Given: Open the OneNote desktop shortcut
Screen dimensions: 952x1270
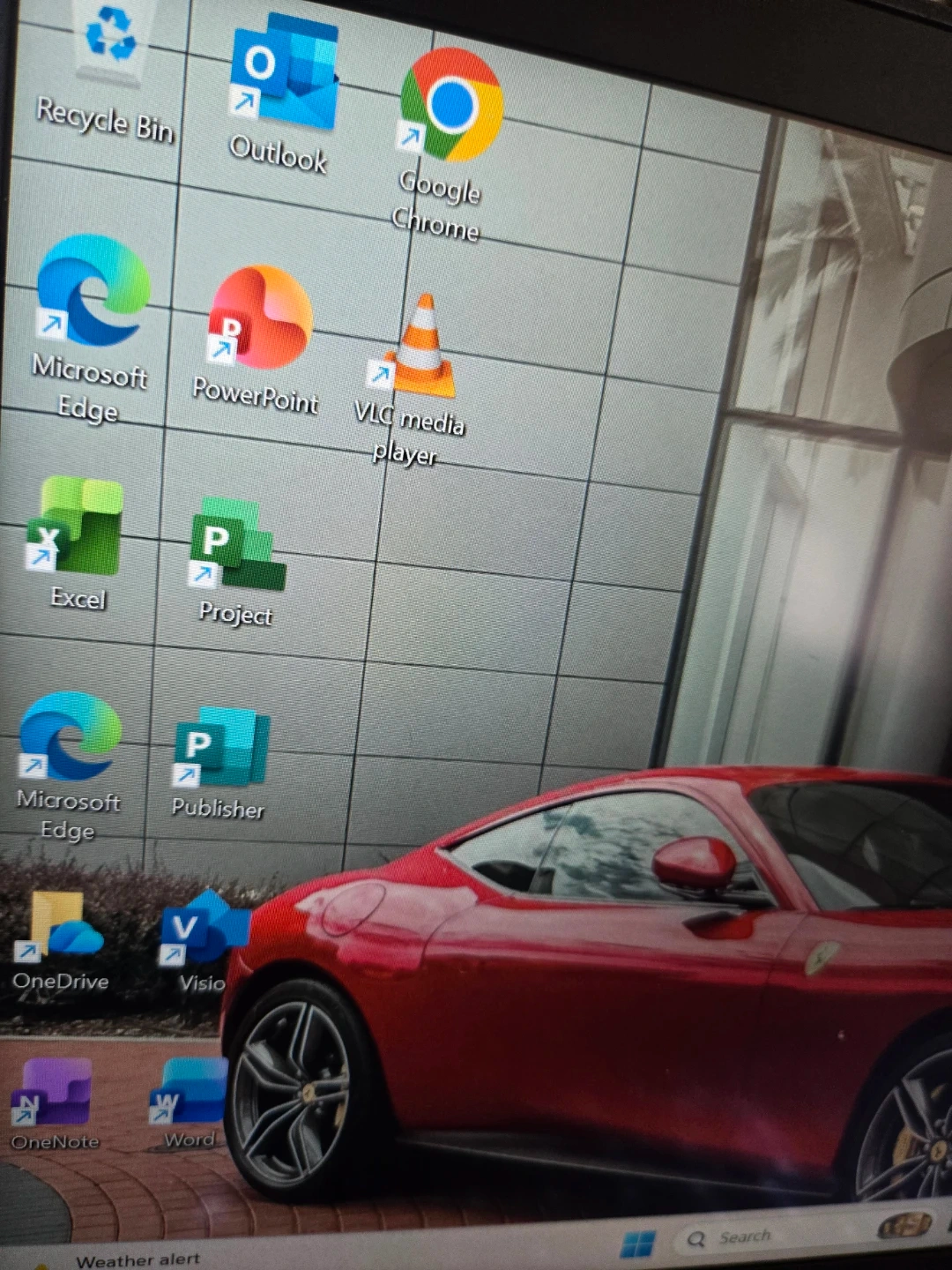Looking at the screenshot, I should [53, 1094].
